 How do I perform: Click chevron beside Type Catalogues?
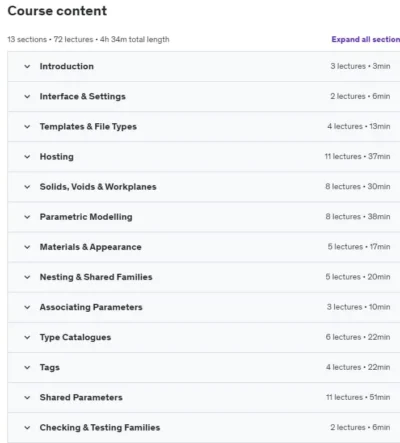(27, 337)
